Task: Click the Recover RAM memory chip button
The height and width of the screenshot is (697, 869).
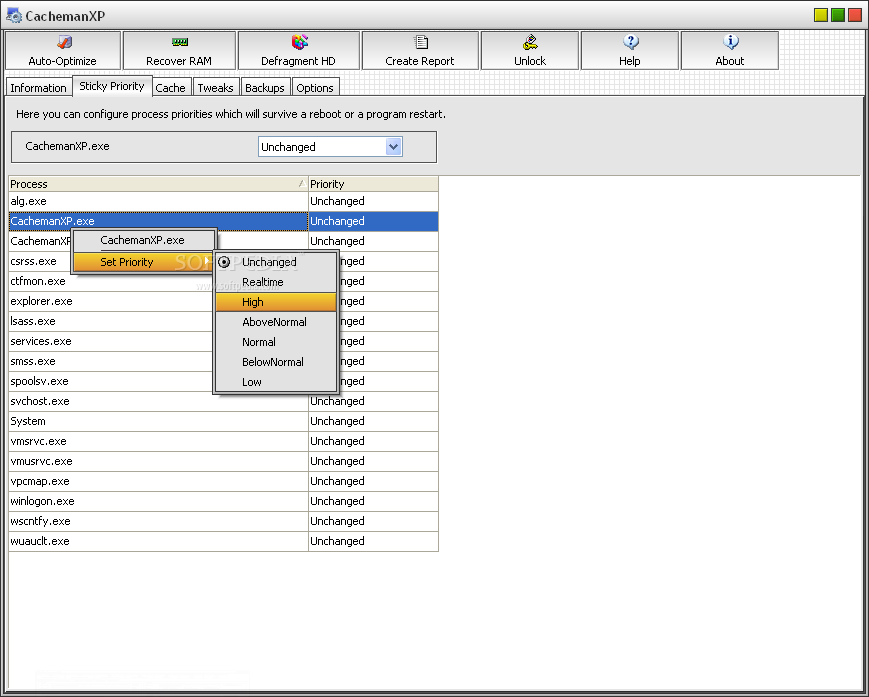Action: click(x=179, y=50)
